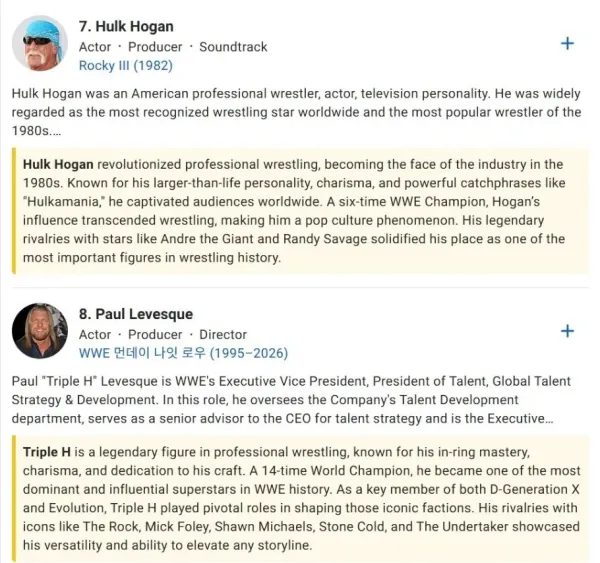
Task: Click Paul Levesque's Director role label
Action: coord(223,335)
